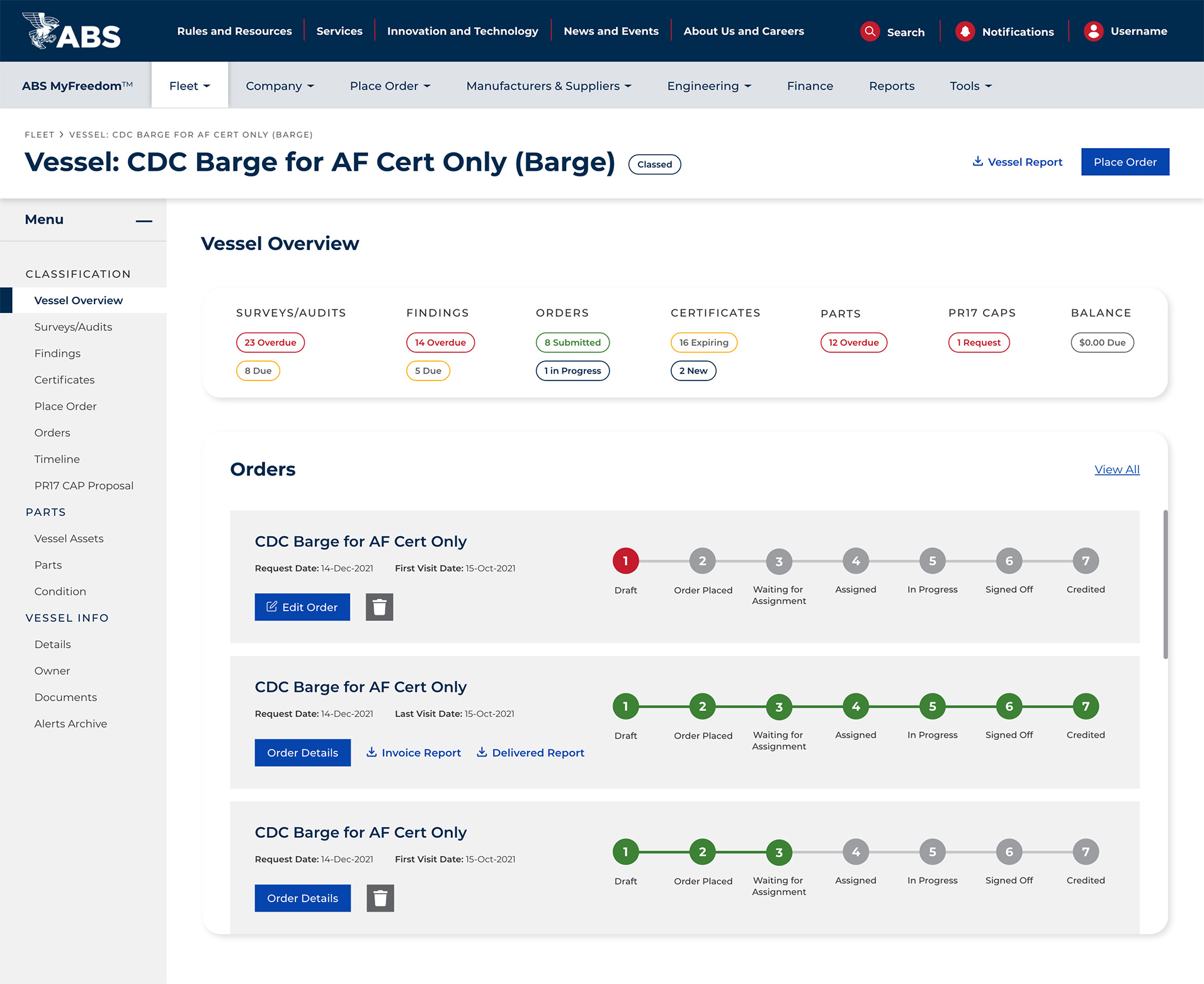Image resolution: width=1204 pixels, height=984 pixels.
Task: Click the 12 Overdue parts badge
Action: pos(853,342)
